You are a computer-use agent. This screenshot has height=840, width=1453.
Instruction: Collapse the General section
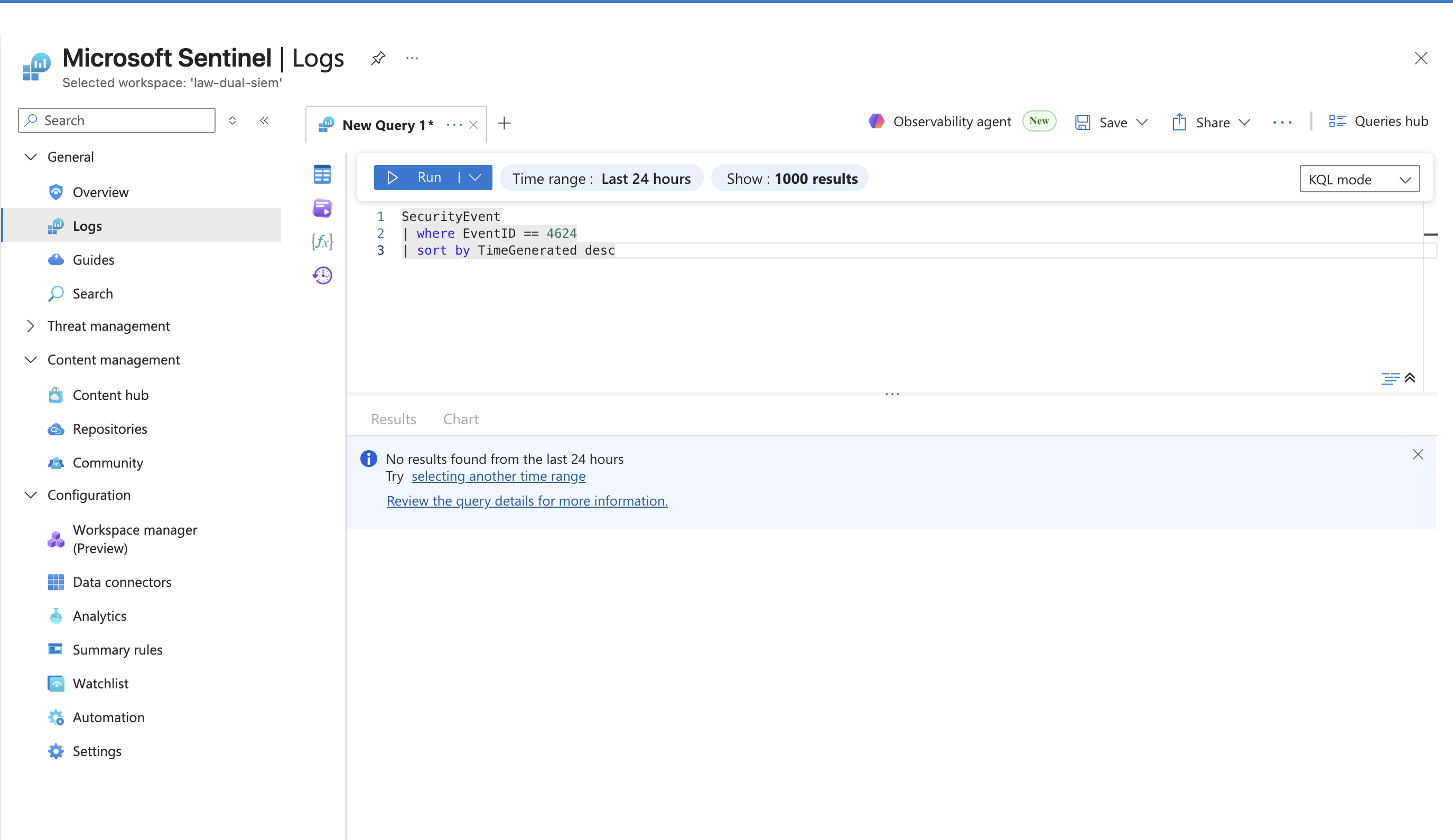[31, 157]
